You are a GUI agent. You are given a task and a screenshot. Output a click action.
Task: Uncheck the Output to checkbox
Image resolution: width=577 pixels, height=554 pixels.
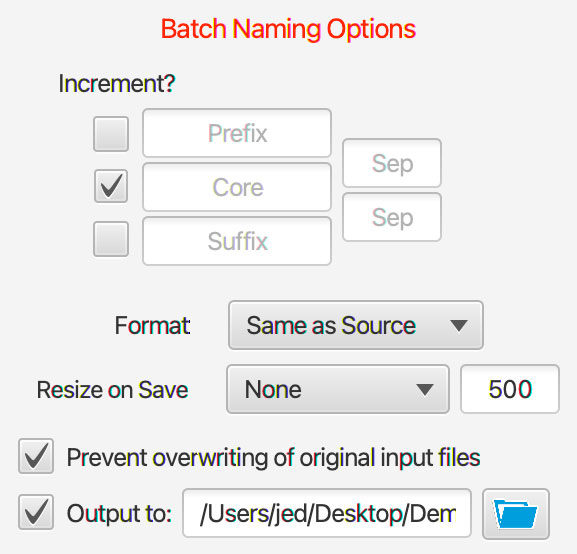[x=36, y=512]
